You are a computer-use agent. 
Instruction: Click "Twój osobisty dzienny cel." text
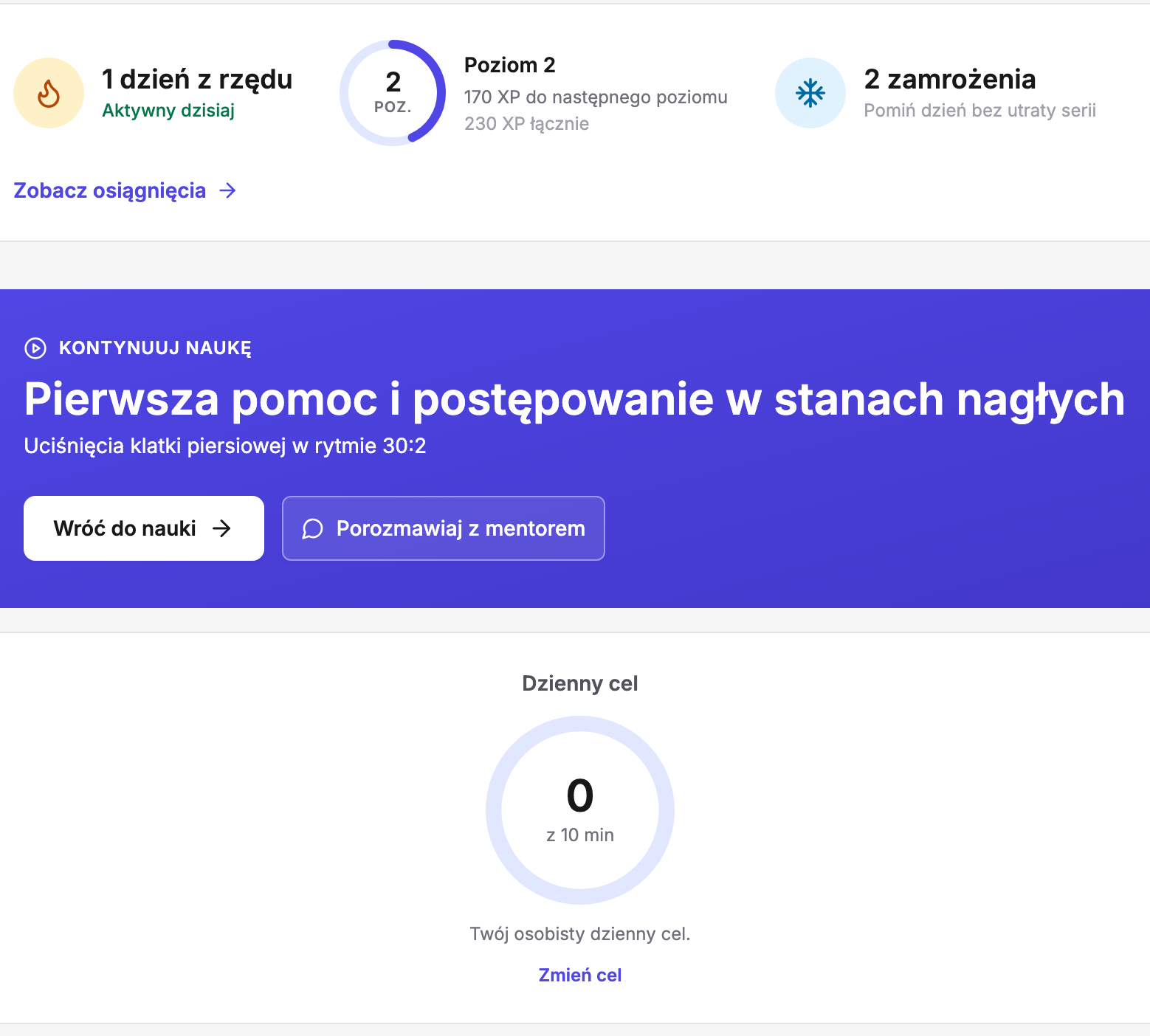[x=580, y=934]
